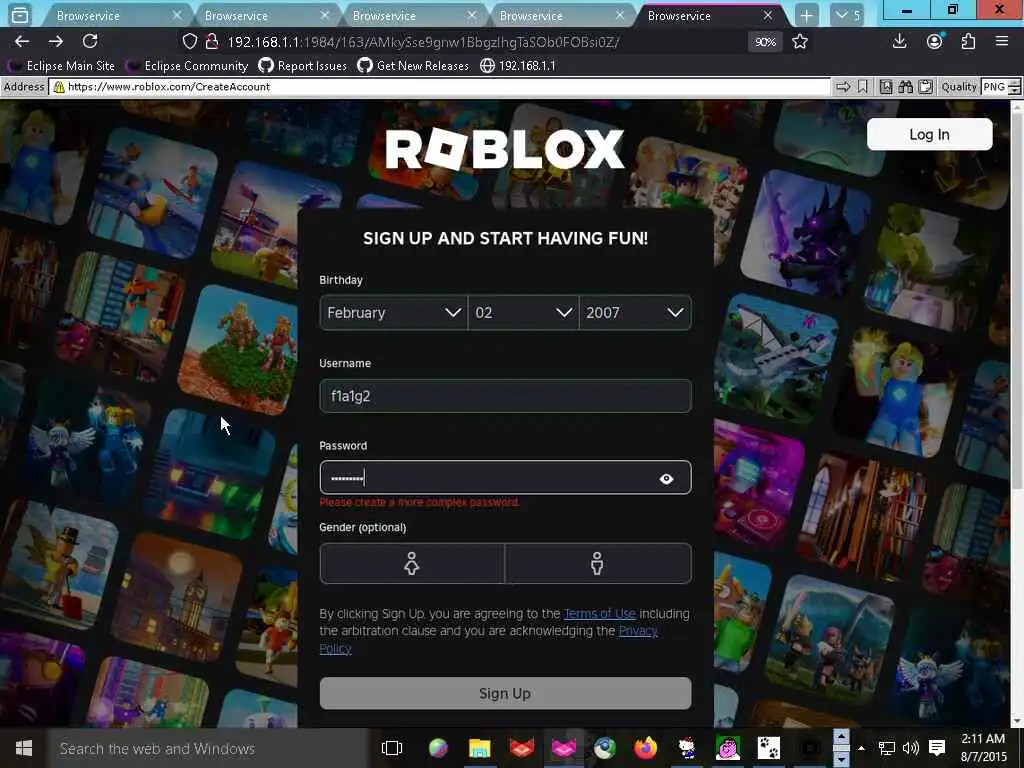This screenshot has height=768, width=1024.
Task: Toggle password visibility with eye icon
Action: click(666, 479)
